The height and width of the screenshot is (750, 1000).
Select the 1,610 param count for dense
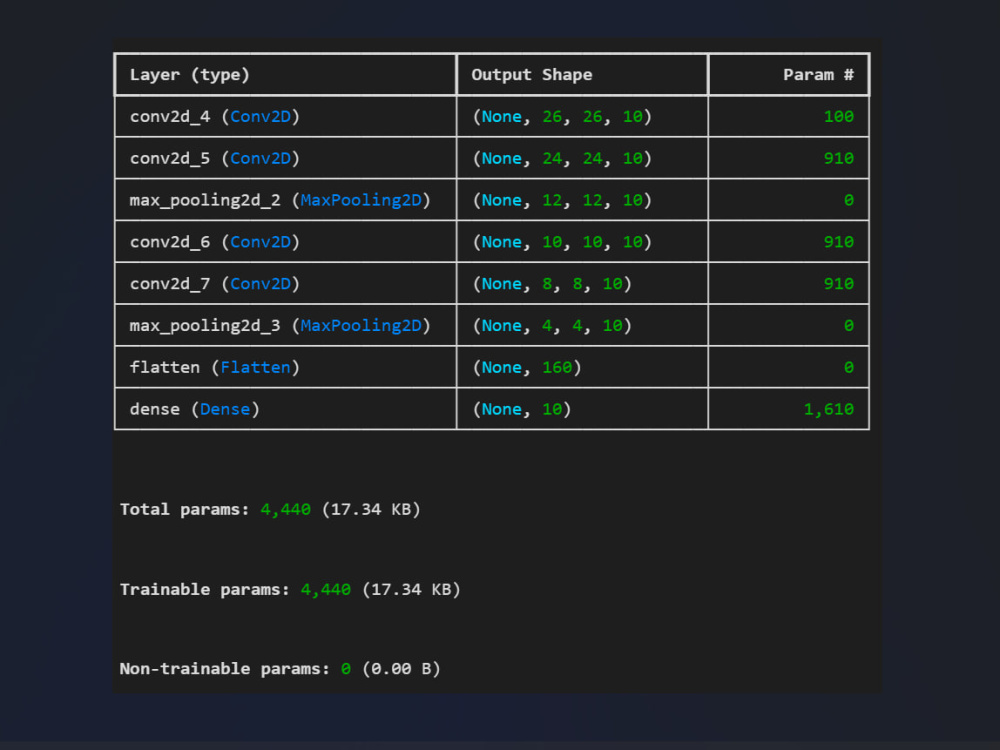pos(828,409)
